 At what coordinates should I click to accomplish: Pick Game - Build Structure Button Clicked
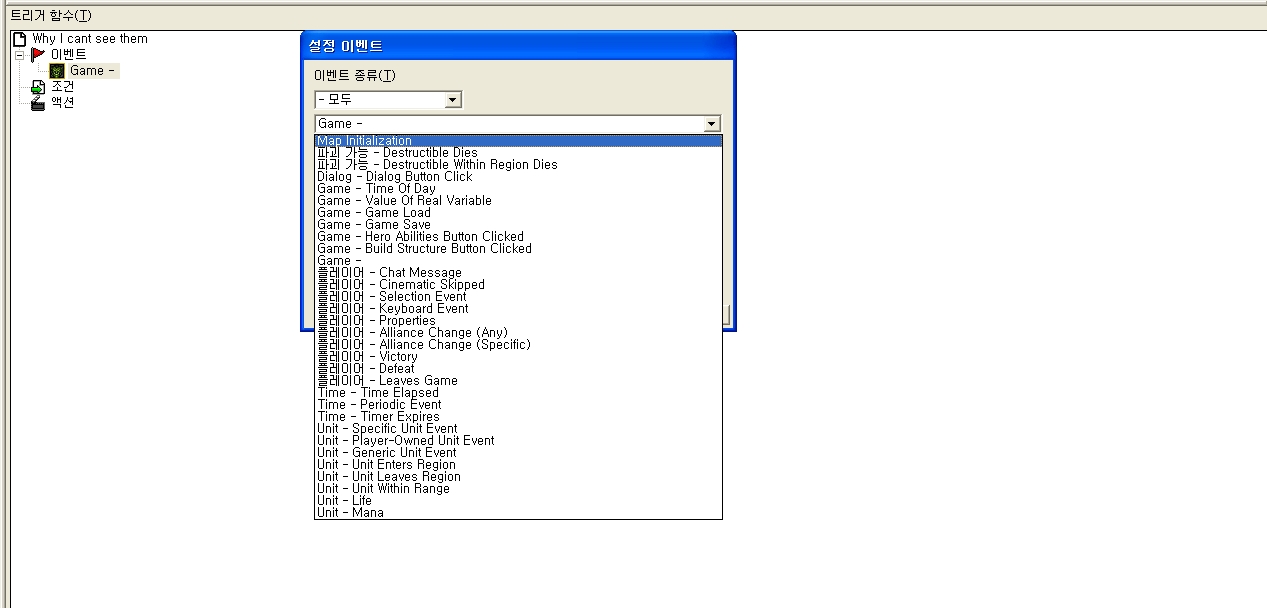pyautogui.click(x=518, y=249)
